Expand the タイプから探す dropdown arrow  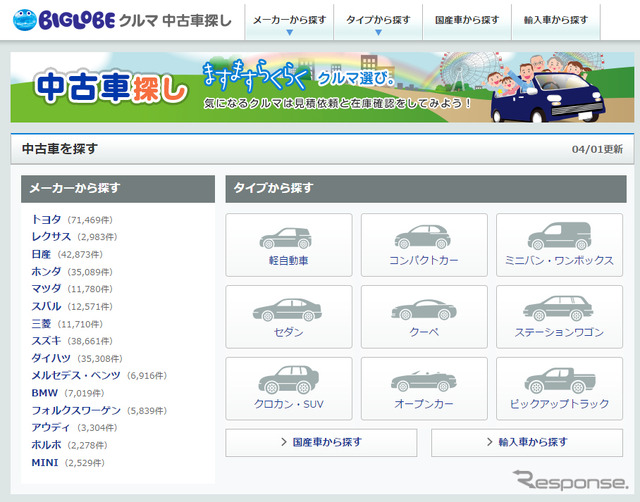[378, 32]
